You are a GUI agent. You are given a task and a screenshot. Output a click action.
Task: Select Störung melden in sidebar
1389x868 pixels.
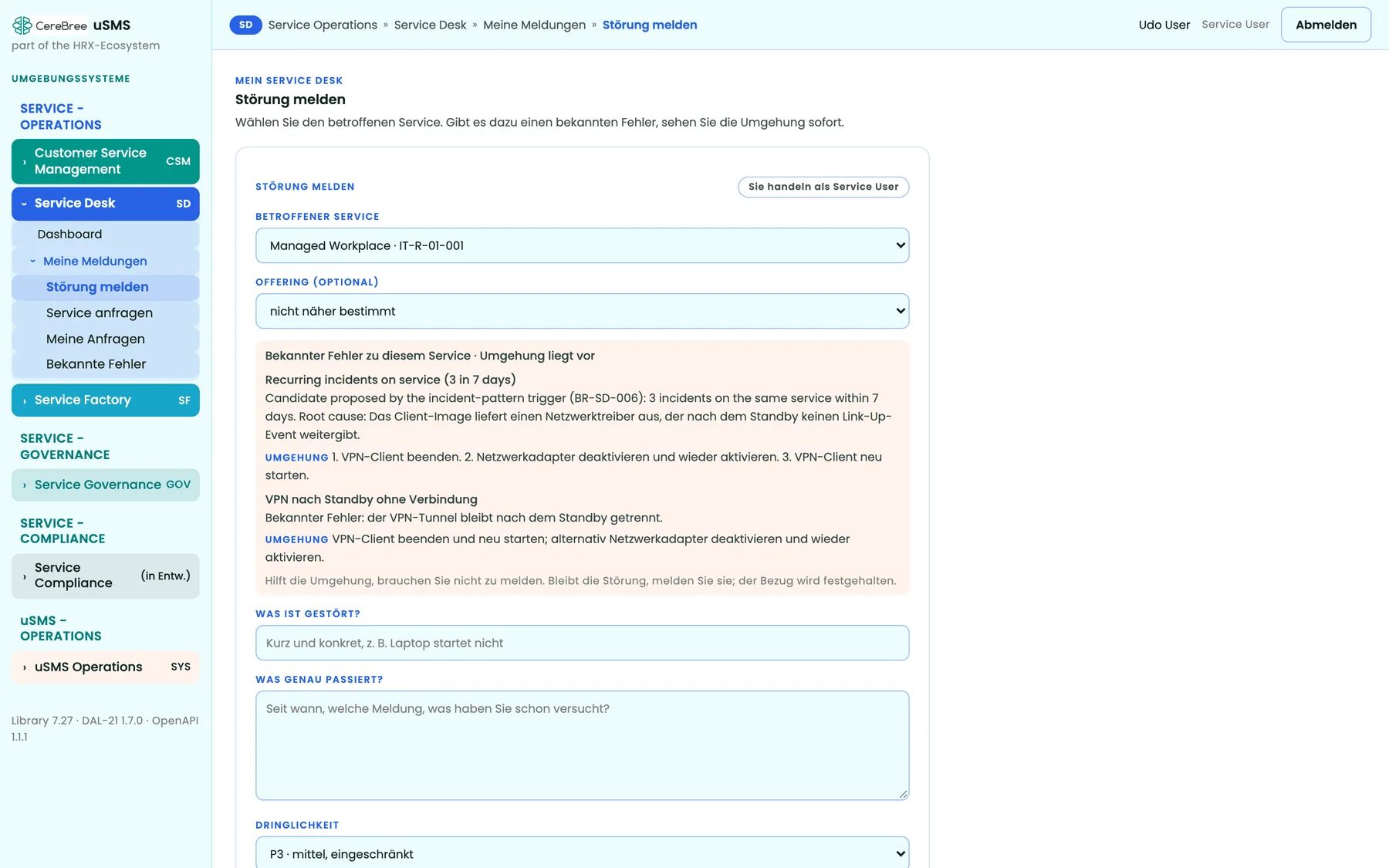tap(106, 287)
